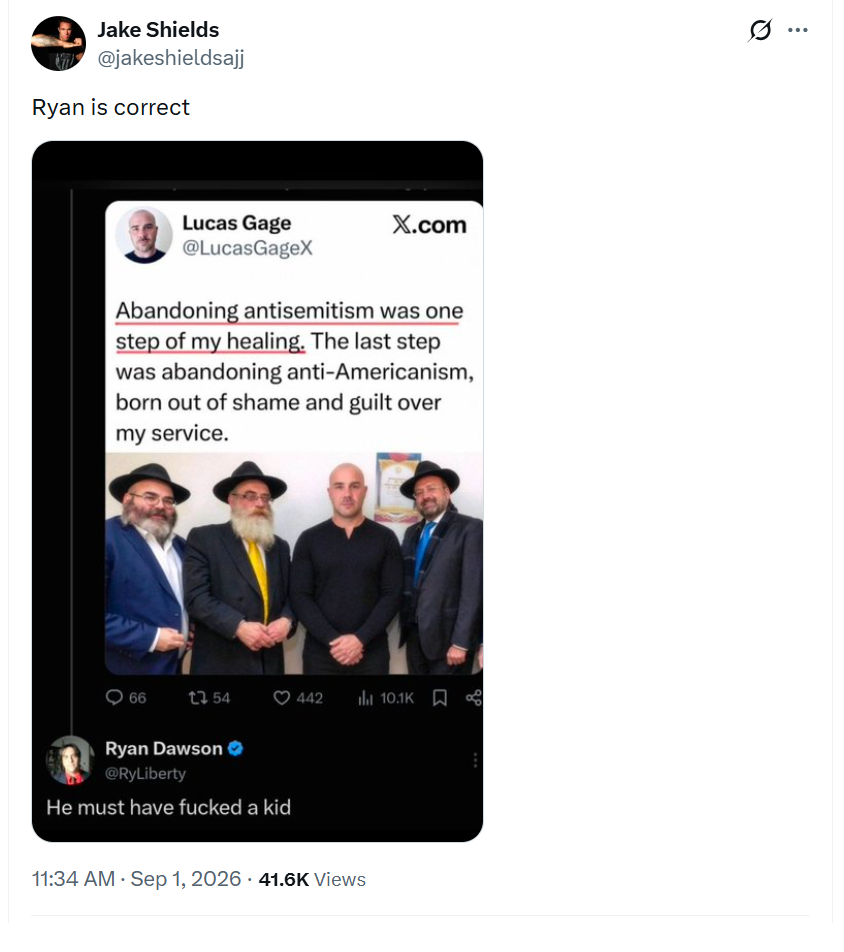Click the X.com logo in the image
This screenshot has width=844, height=952.
click(x=429, y=225)
